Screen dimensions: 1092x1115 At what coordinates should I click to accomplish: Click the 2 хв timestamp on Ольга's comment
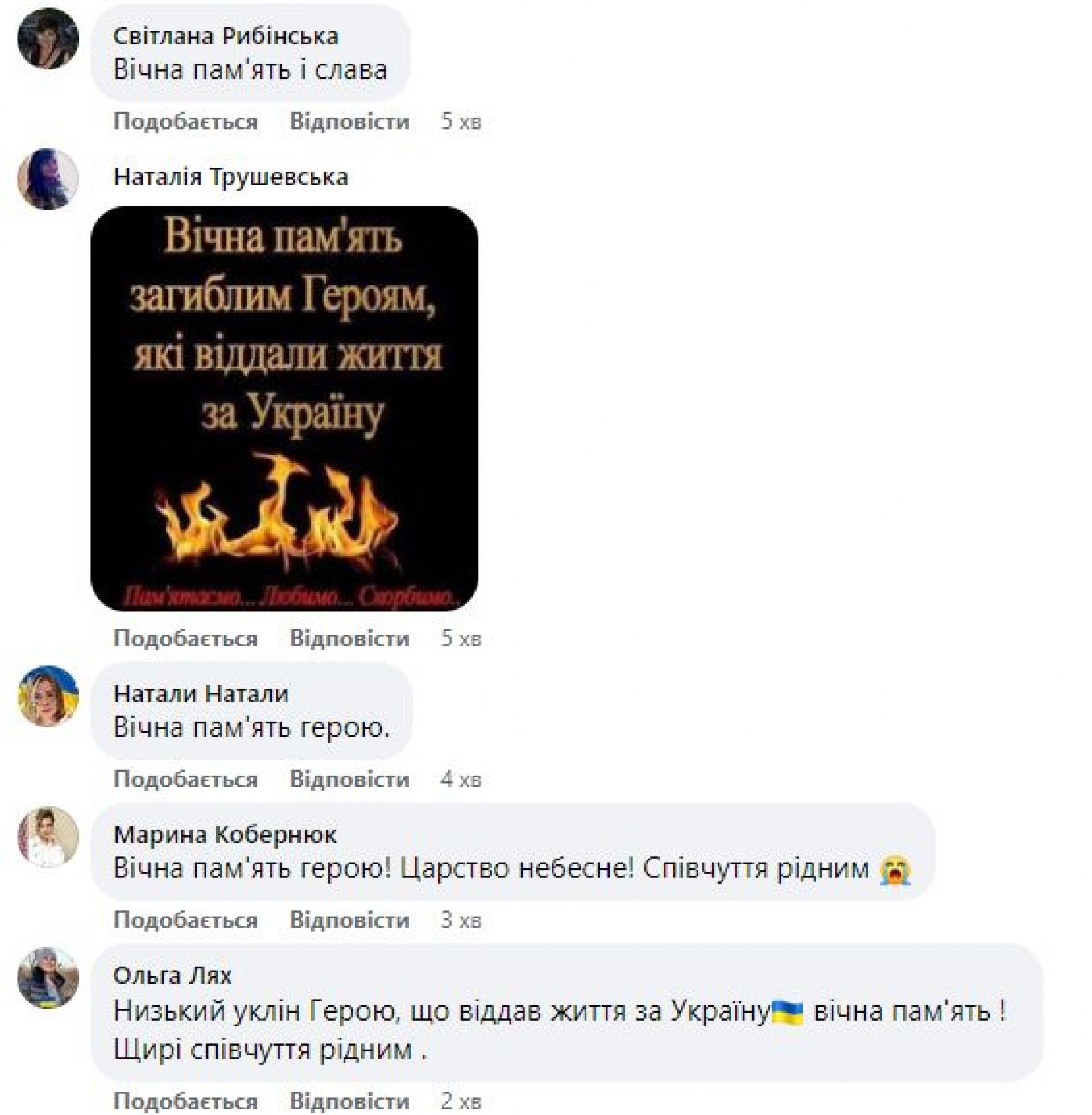pyautogui.click(x=461, y=1101)
